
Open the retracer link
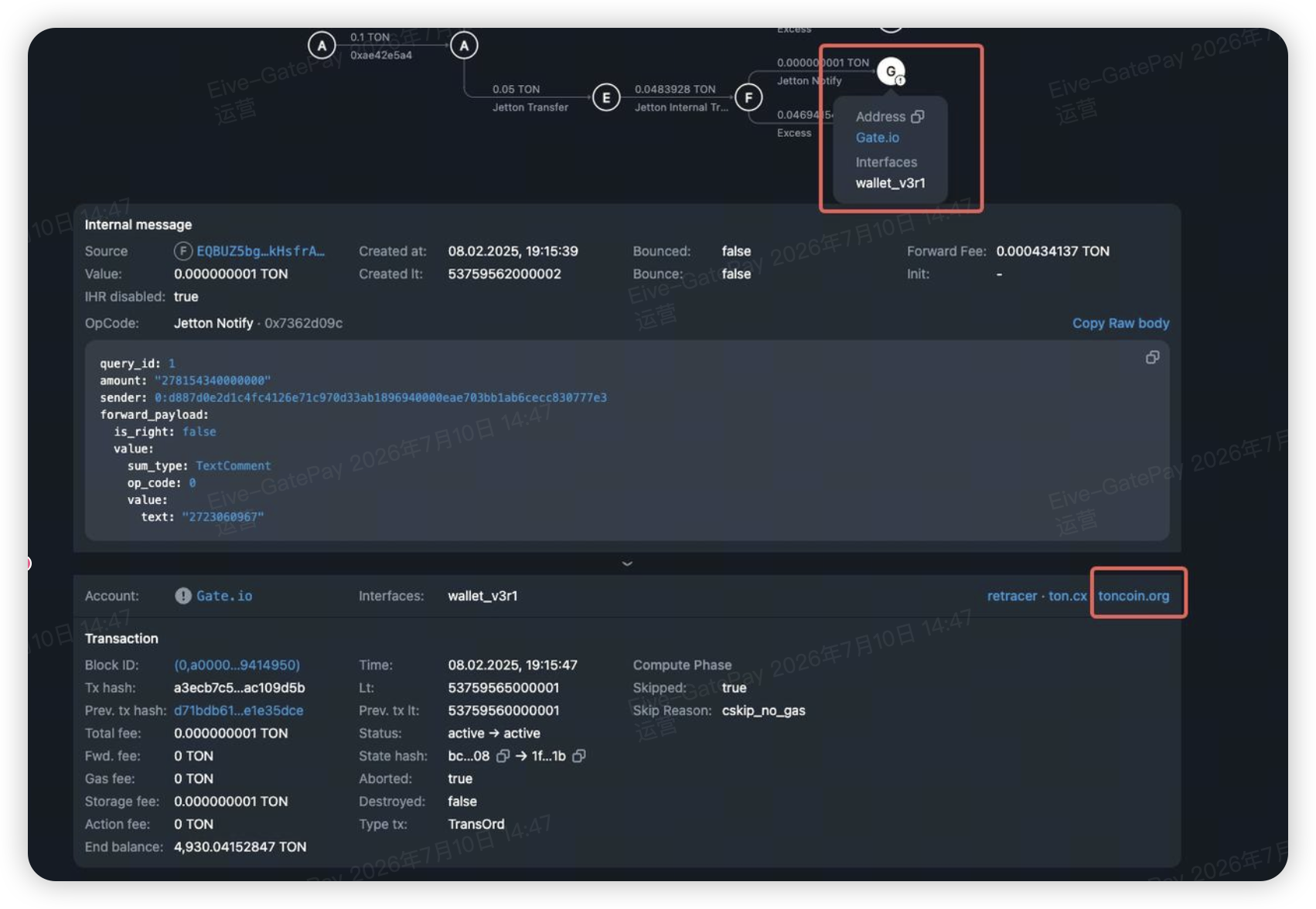1011,596
